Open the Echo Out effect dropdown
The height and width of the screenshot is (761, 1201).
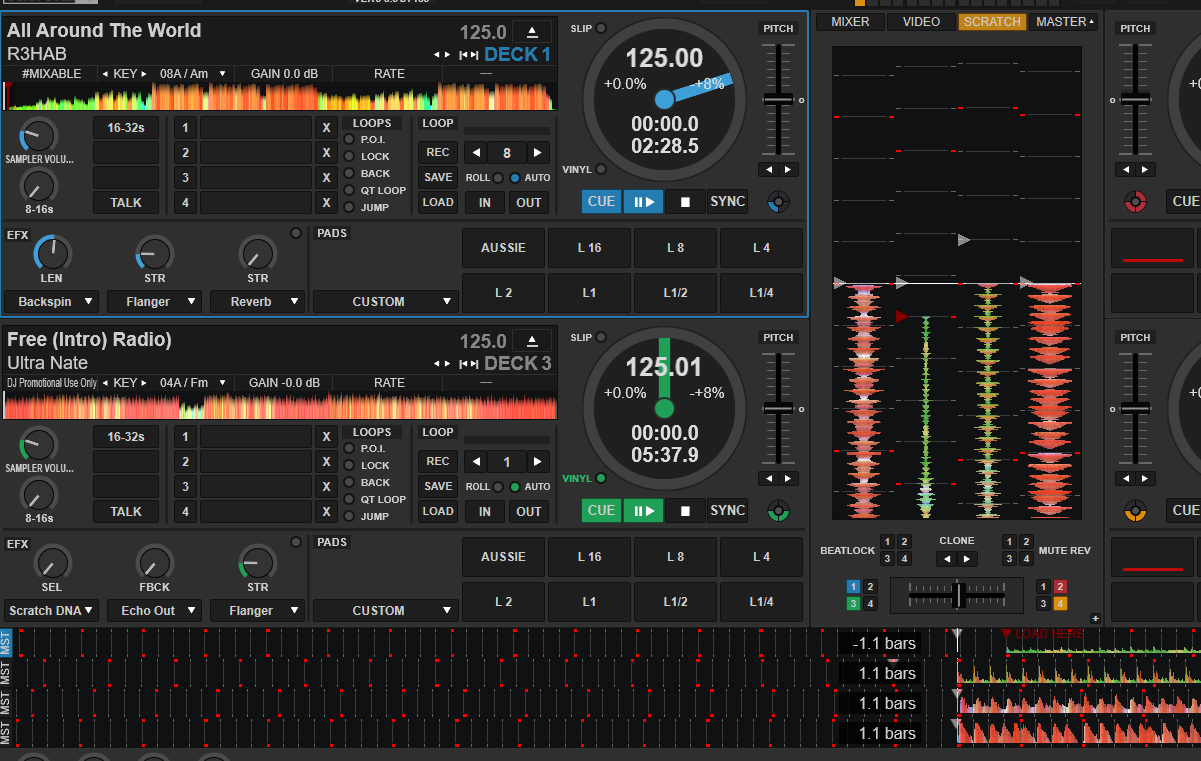[x=154, y=610]
